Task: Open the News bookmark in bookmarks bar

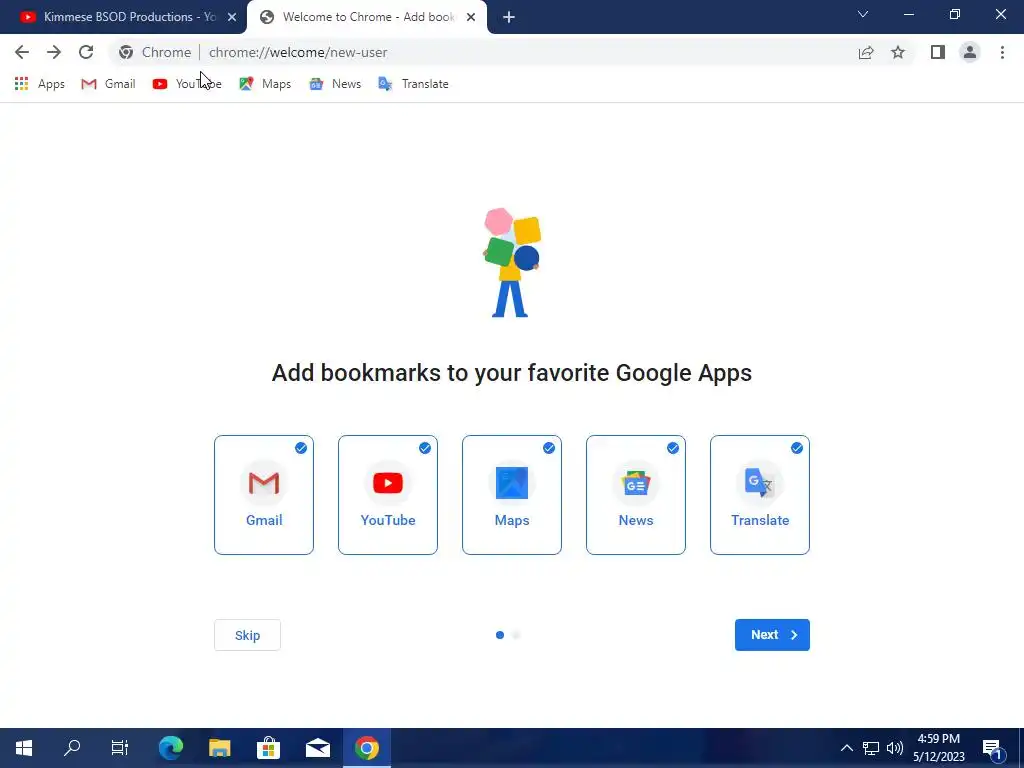Action: click(335, 84)
